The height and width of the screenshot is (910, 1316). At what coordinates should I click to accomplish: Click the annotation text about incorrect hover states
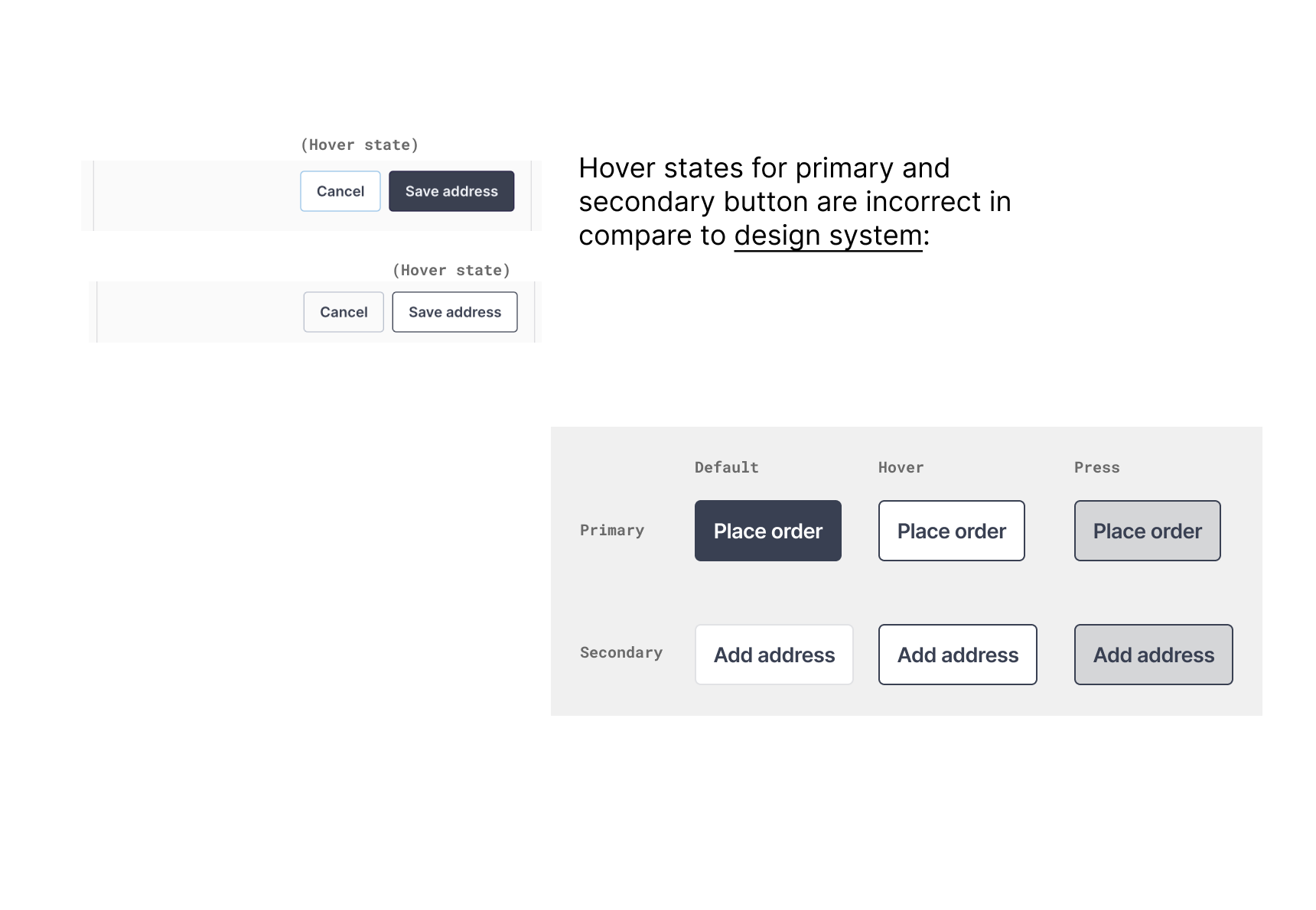click(x=795, y=201)
